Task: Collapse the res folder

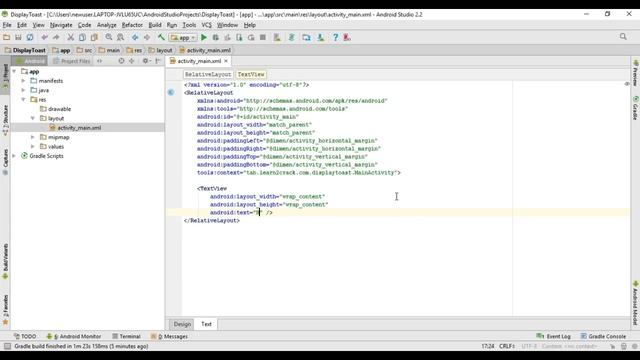Action: click(24, 100)
